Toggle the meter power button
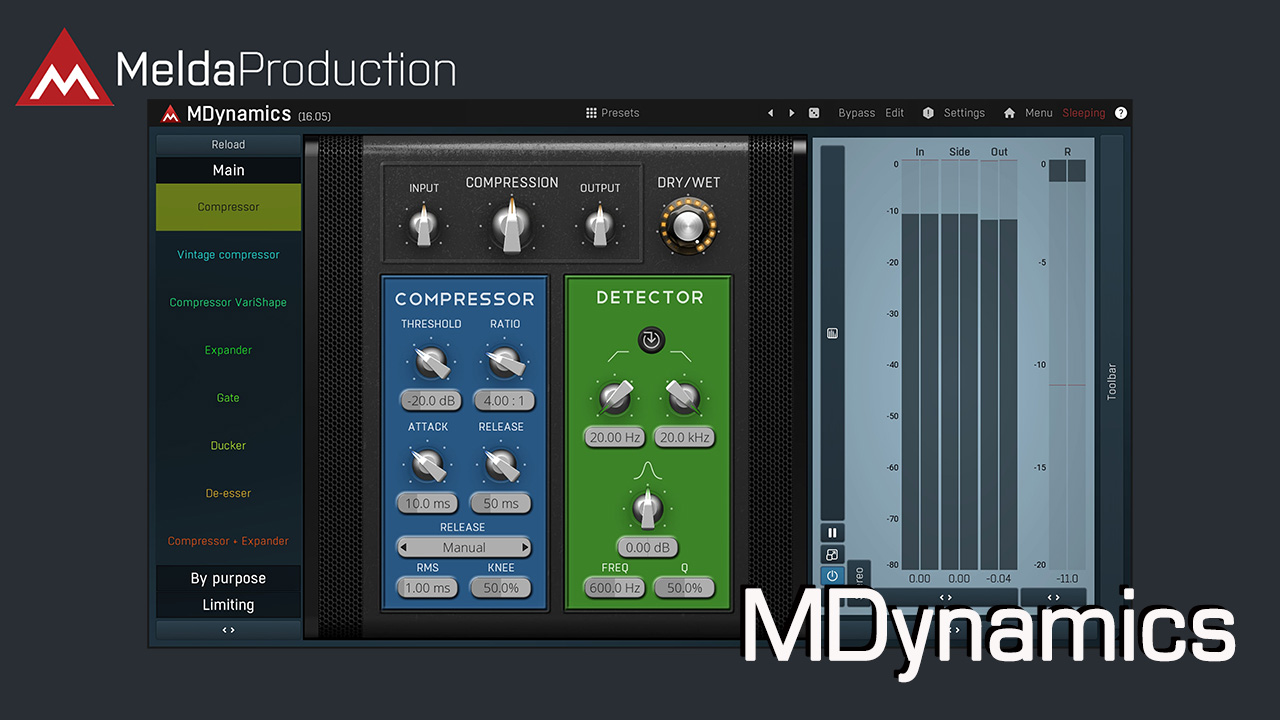Screen dimensions: 1280x720 point(832,575)
